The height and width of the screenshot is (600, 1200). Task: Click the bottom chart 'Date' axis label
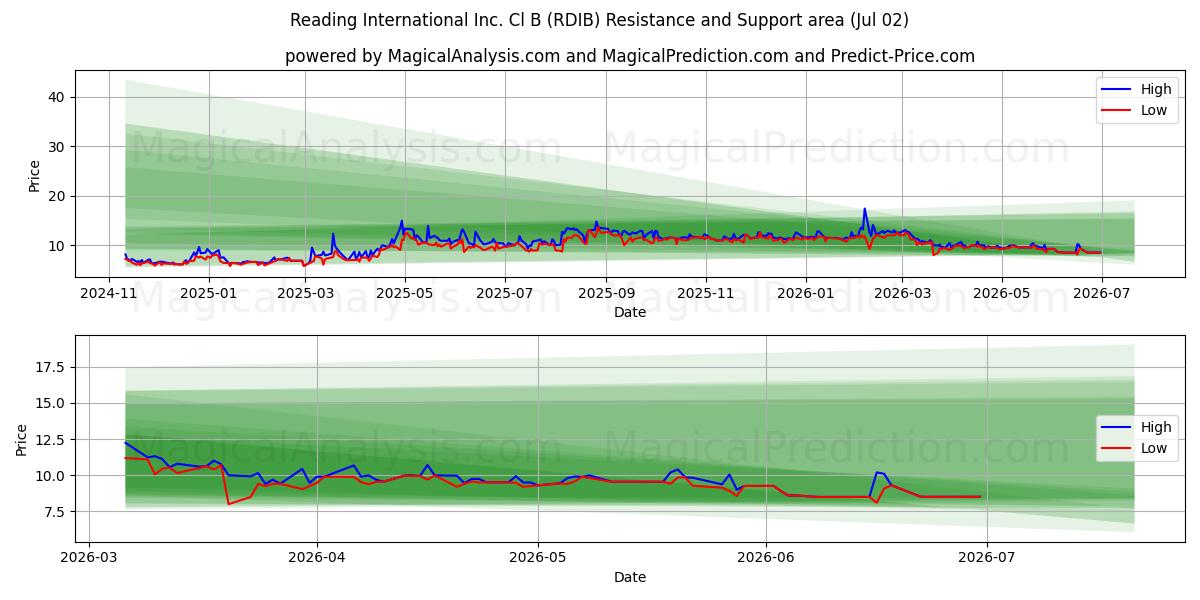pyautogui.click(x=630, y=577)
